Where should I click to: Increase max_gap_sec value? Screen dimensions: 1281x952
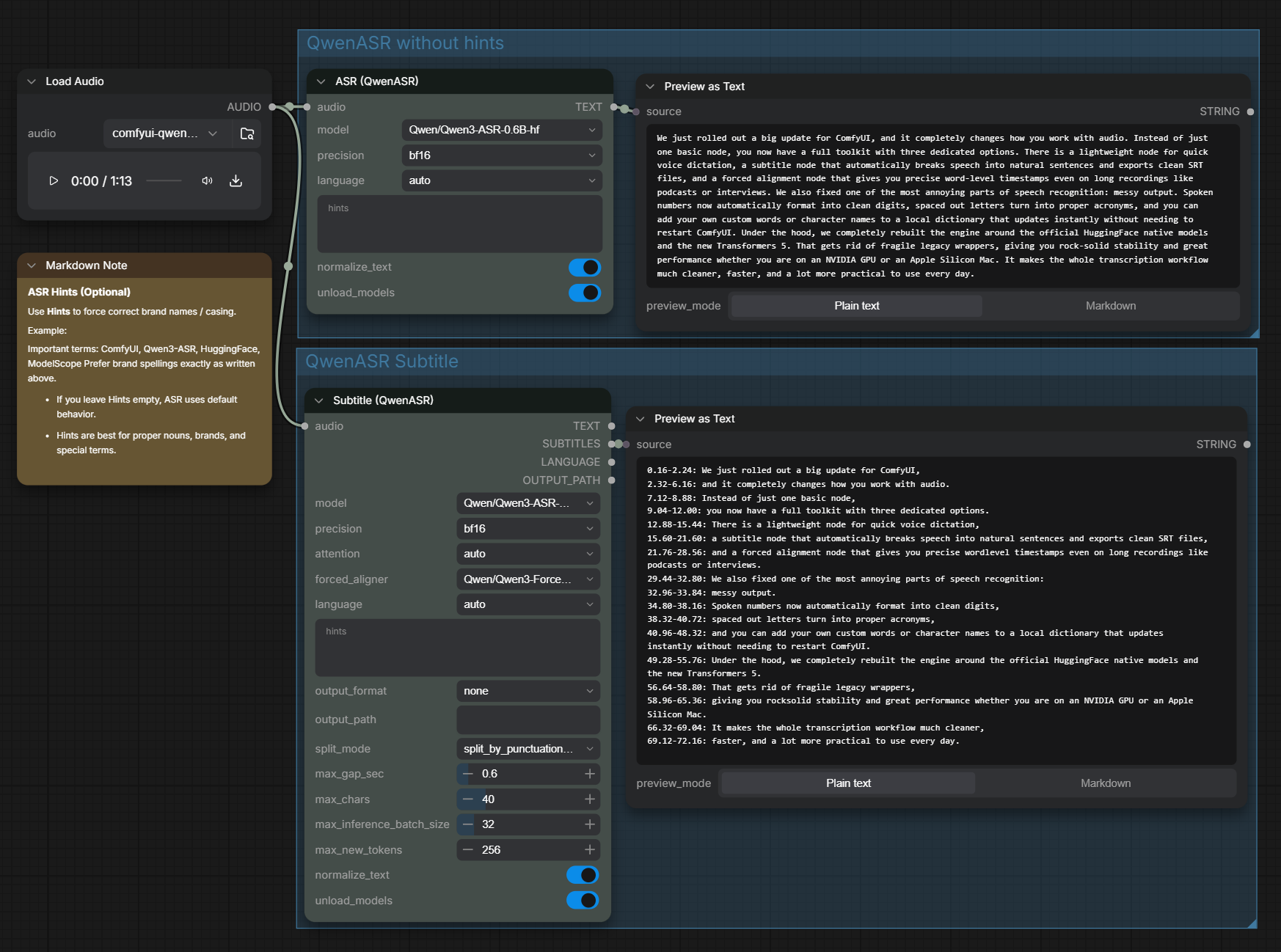click(x=589, y=774)
